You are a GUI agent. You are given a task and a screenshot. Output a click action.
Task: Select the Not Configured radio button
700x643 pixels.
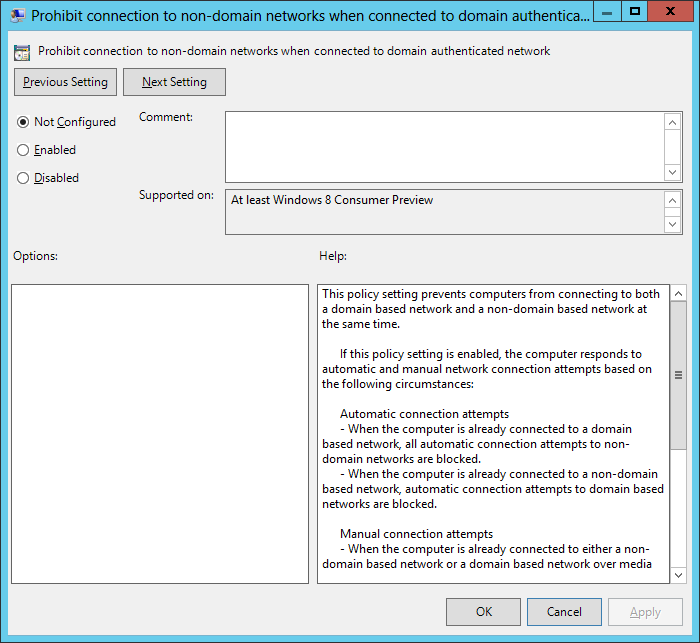click(23, 122)
